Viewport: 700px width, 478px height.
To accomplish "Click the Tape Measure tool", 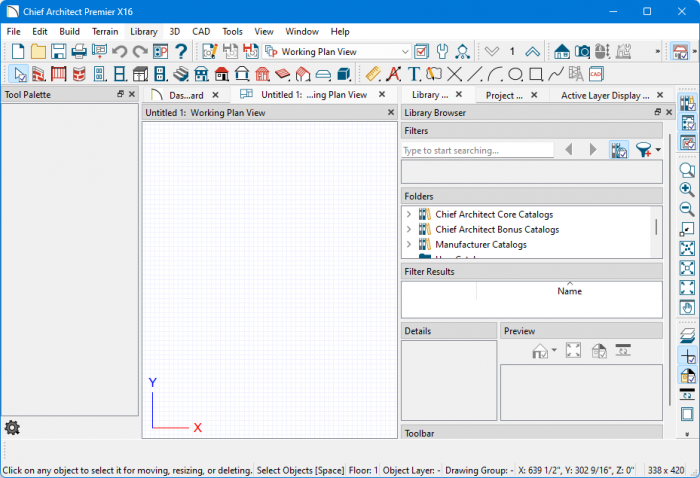I will (373, 74).
